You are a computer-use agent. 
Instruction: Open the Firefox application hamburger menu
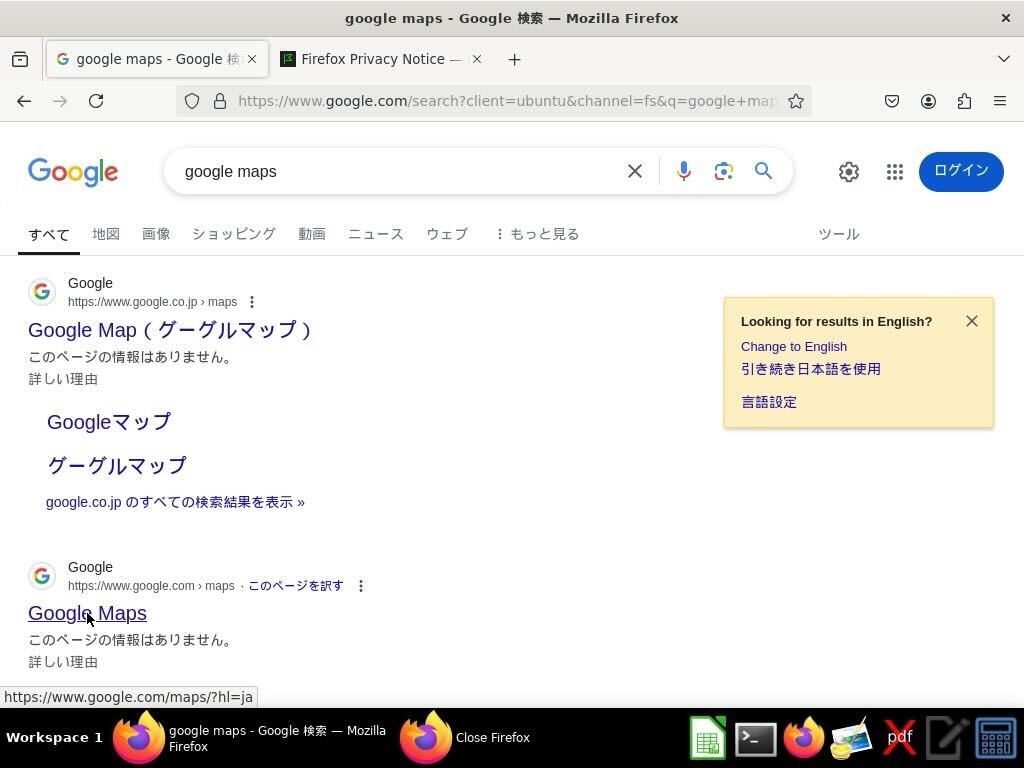(x=1000, y=101)
